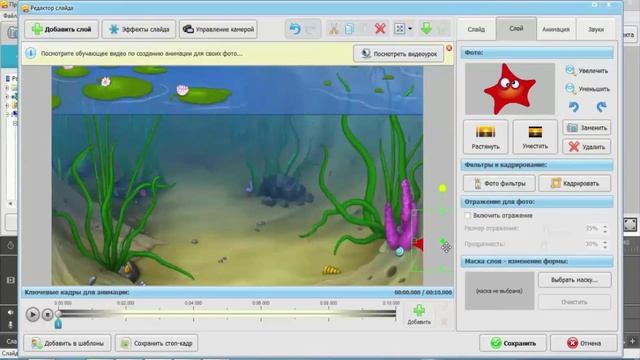Click the Растянуть button
Image resolution: width=640 pixels, height=360 pixels.
point(485,137)
